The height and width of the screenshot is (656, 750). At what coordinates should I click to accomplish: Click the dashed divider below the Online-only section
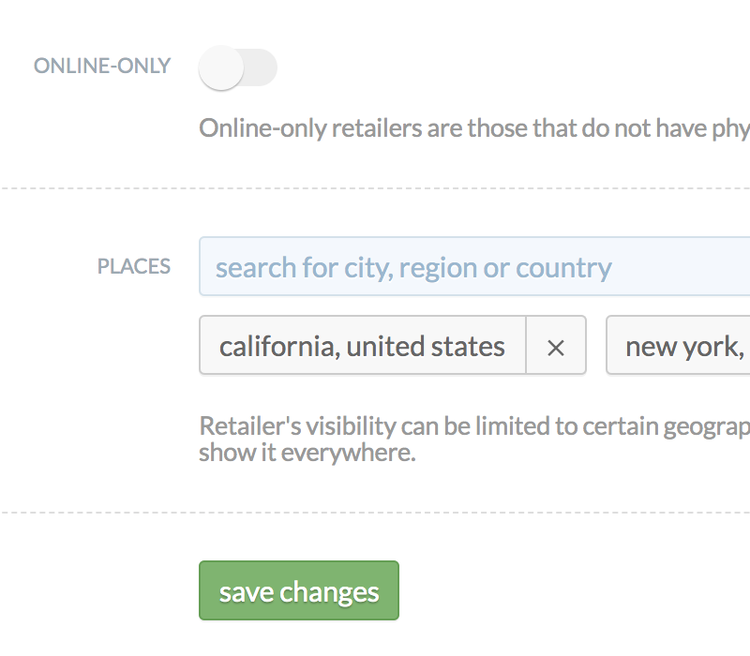[375, 189]
